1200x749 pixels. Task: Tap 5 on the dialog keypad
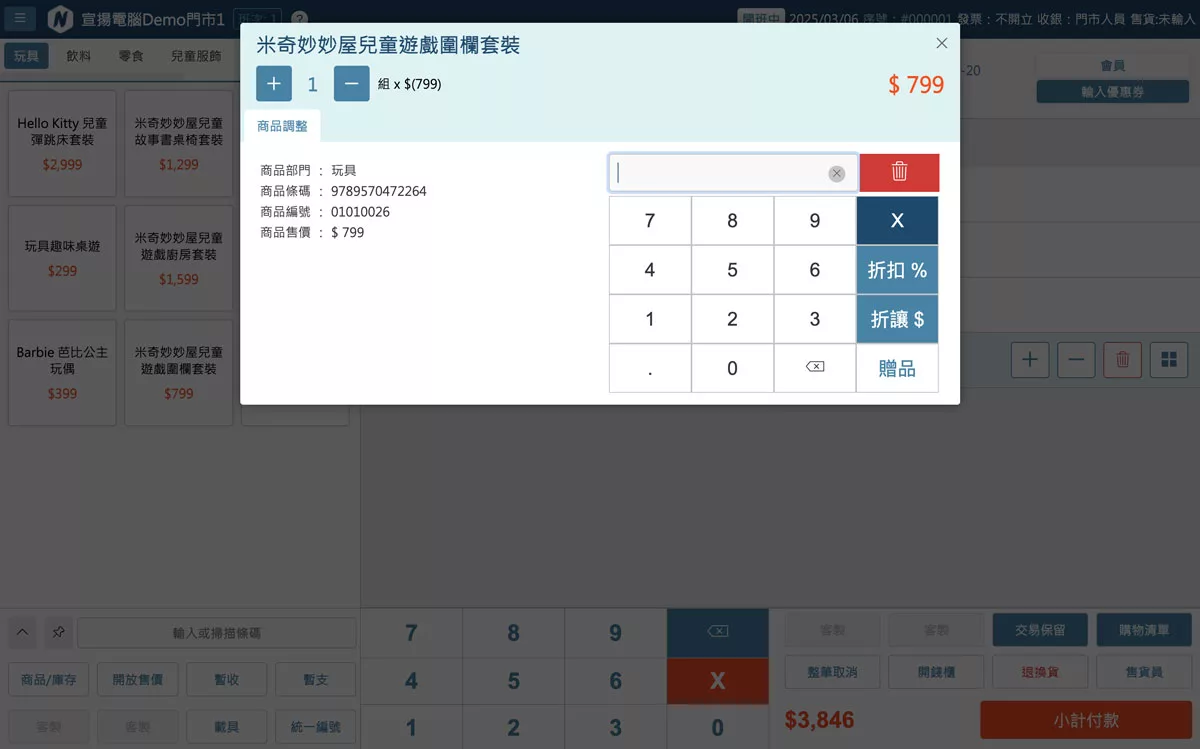click(x=732, y=270)
